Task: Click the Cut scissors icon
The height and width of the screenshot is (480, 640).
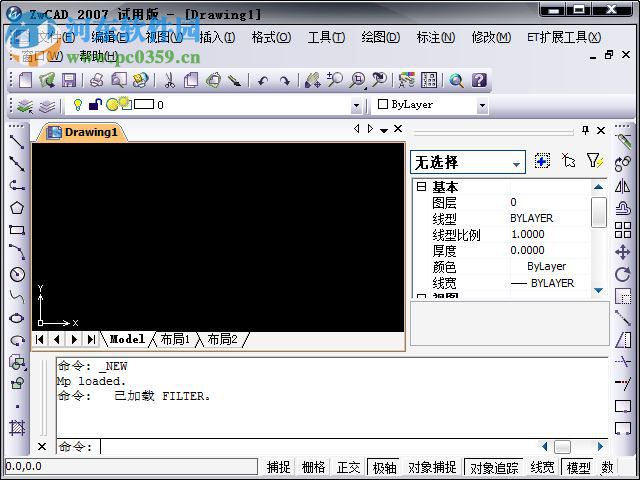Action: pyautogui.click(x=169, y=80)
